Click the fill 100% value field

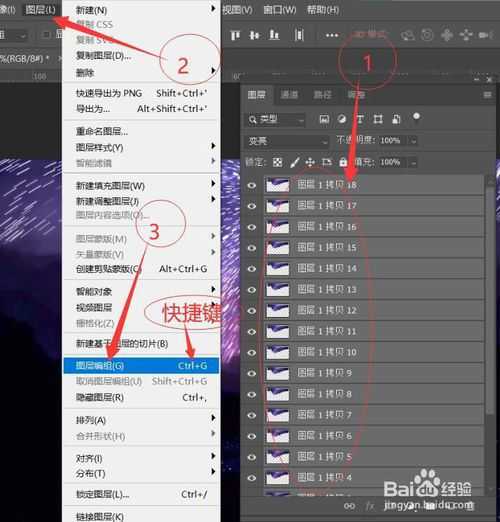coord(392,163)
